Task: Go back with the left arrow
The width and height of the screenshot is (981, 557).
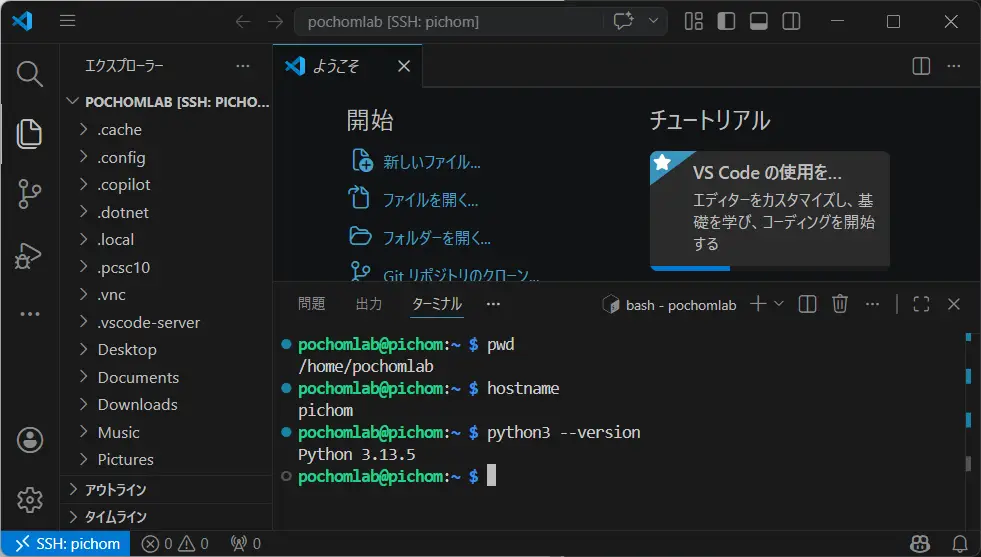Action: click(x=243, y=22)
